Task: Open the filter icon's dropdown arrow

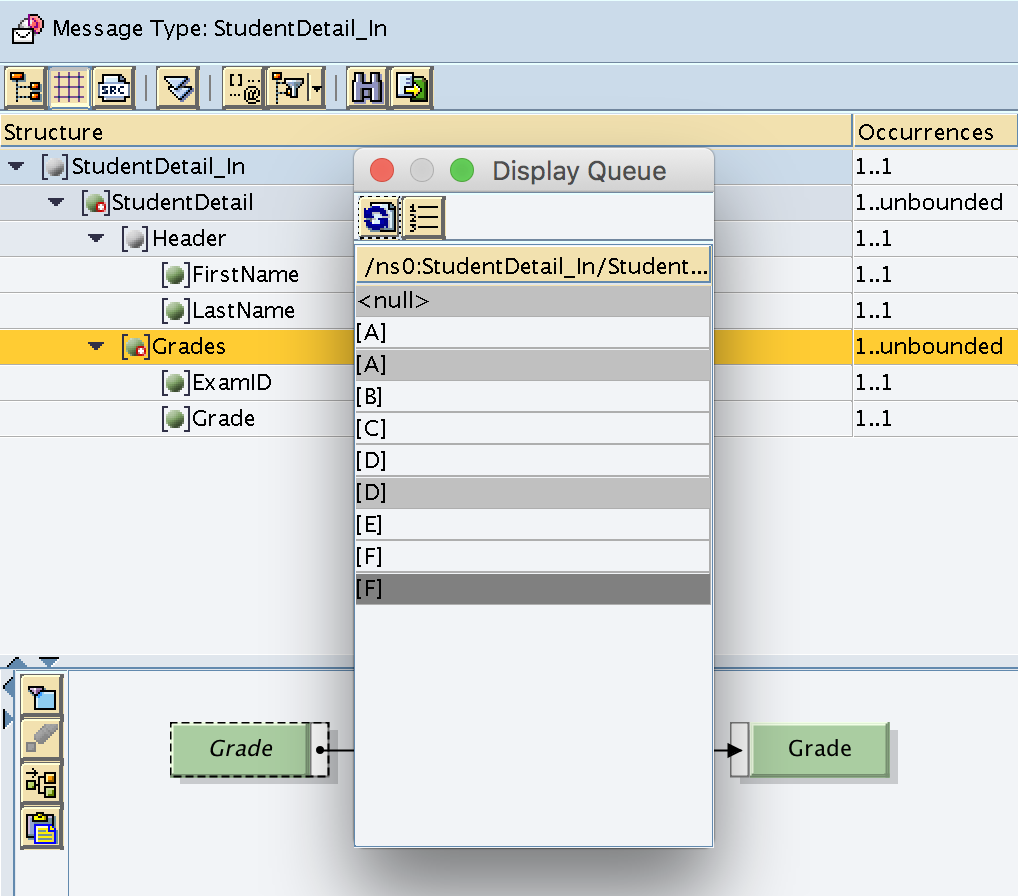Action: click(317, 87)
